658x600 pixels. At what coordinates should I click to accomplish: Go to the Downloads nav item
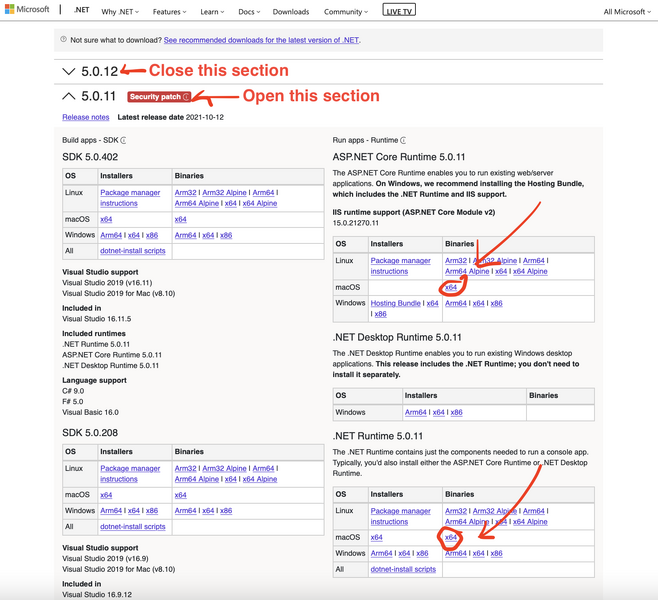tap(291, 12)
